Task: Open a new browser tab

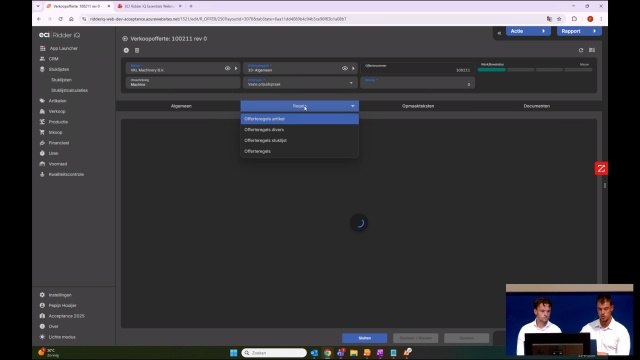Action: pos(191,6)
